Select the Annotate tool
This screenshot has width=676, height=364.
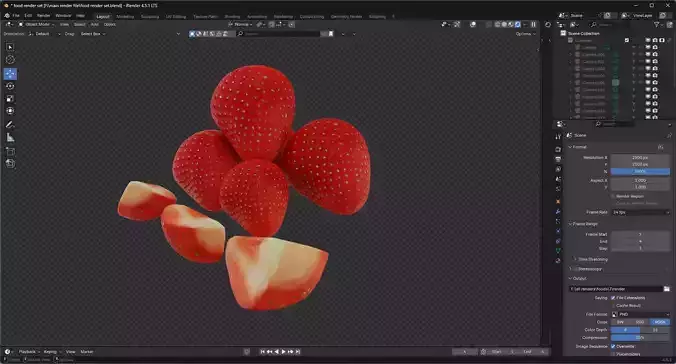(x=10, y=125)
